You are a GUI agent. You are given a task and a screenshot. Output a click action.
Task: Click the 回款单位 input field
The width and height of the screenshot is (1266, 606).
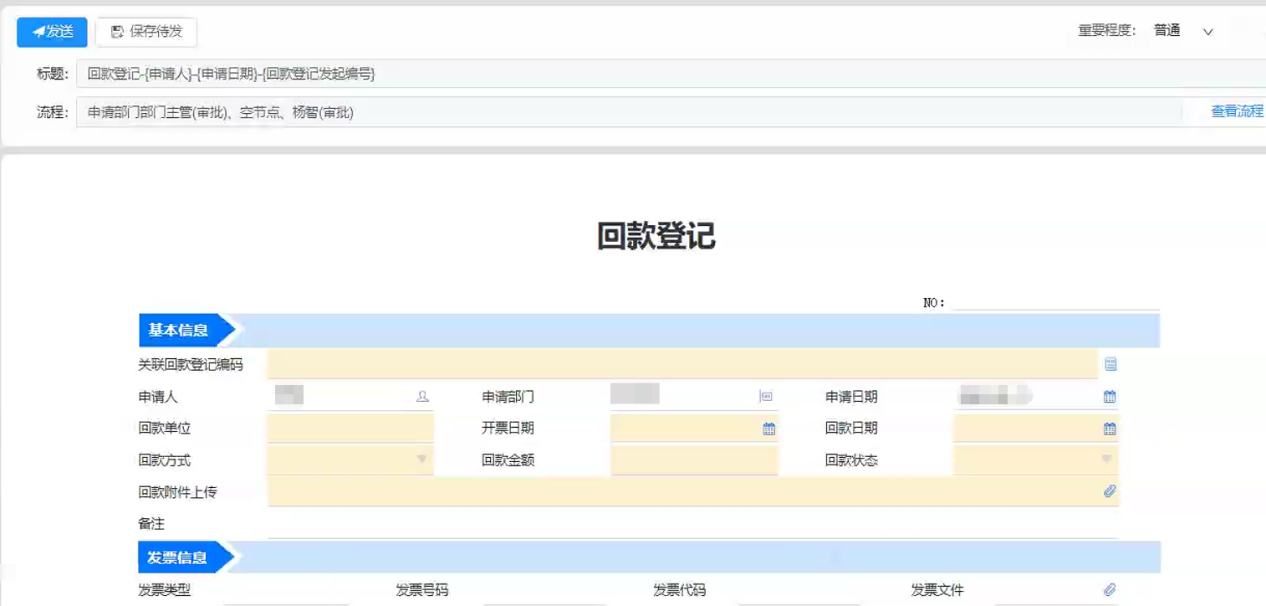350,429
